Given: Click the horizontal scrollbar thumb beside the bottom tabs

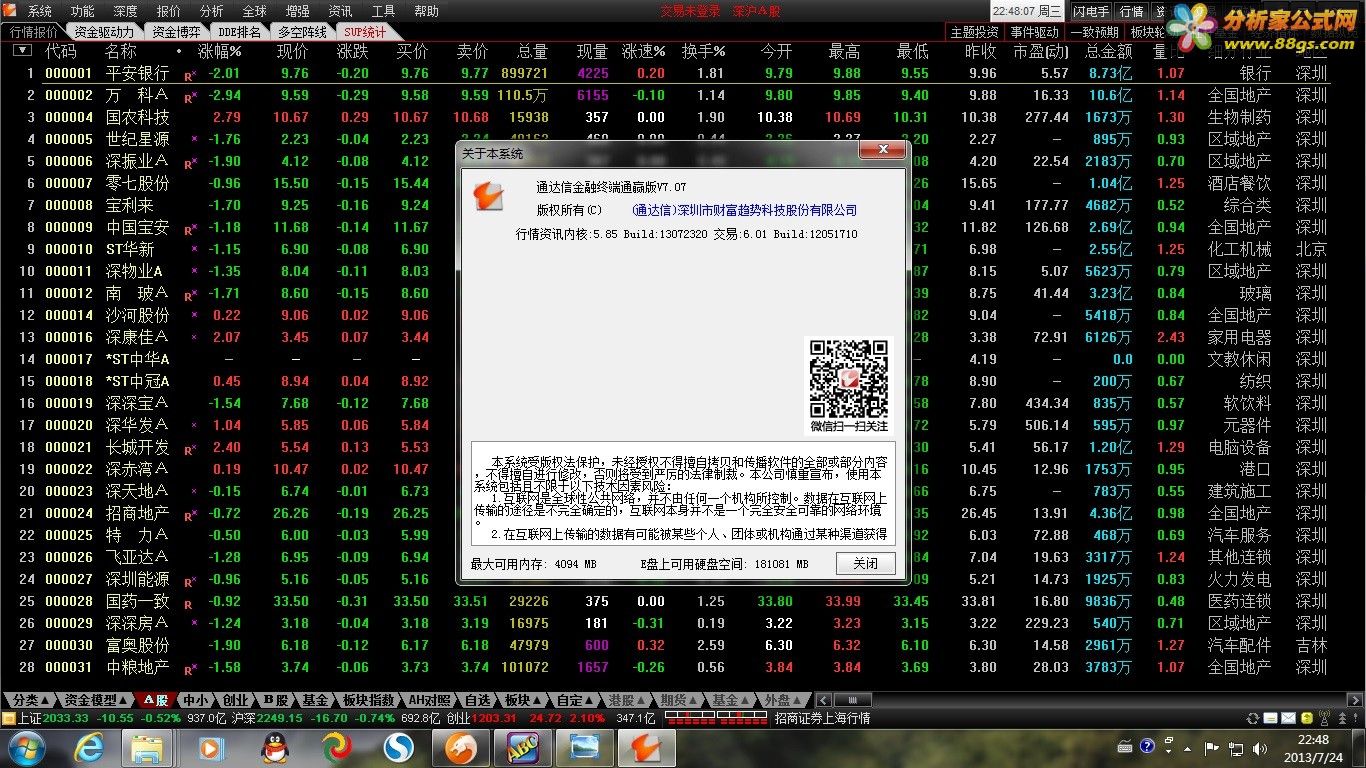Looking at the screenshot, I should (x=853, y=700).
